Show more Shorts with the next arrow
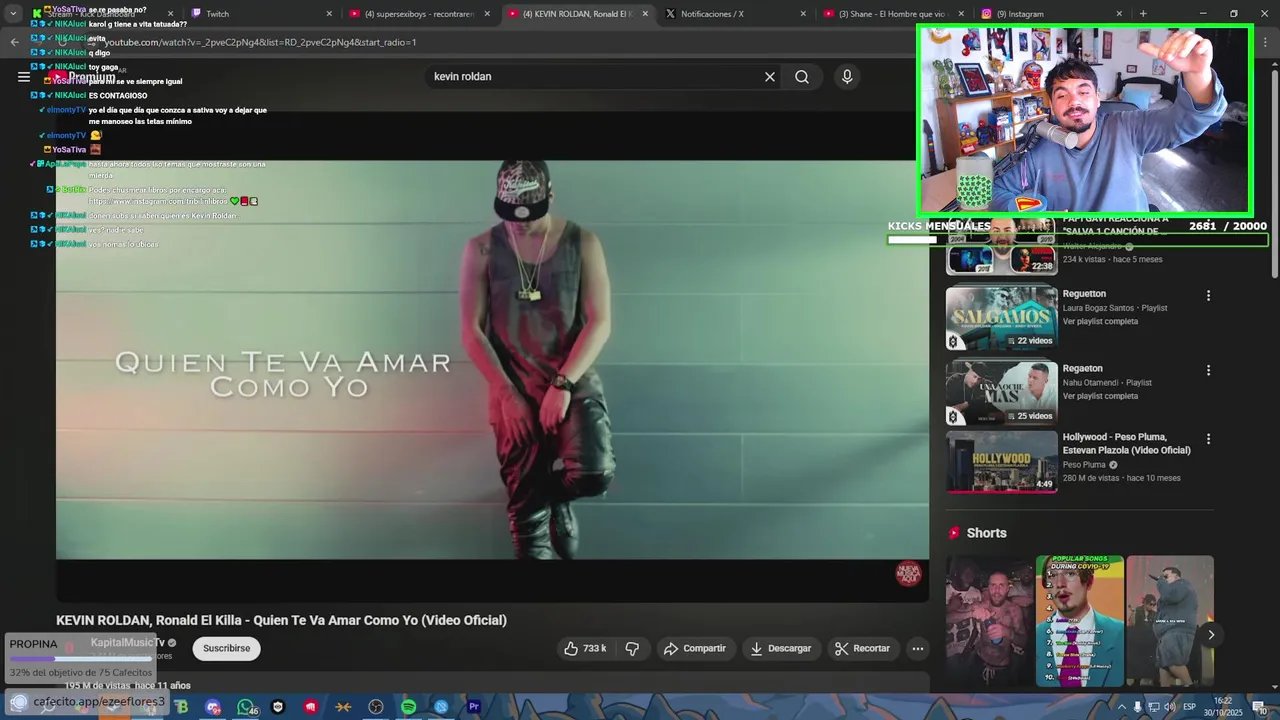Viewport: 1280px width, 720px height. (1211, 635)
